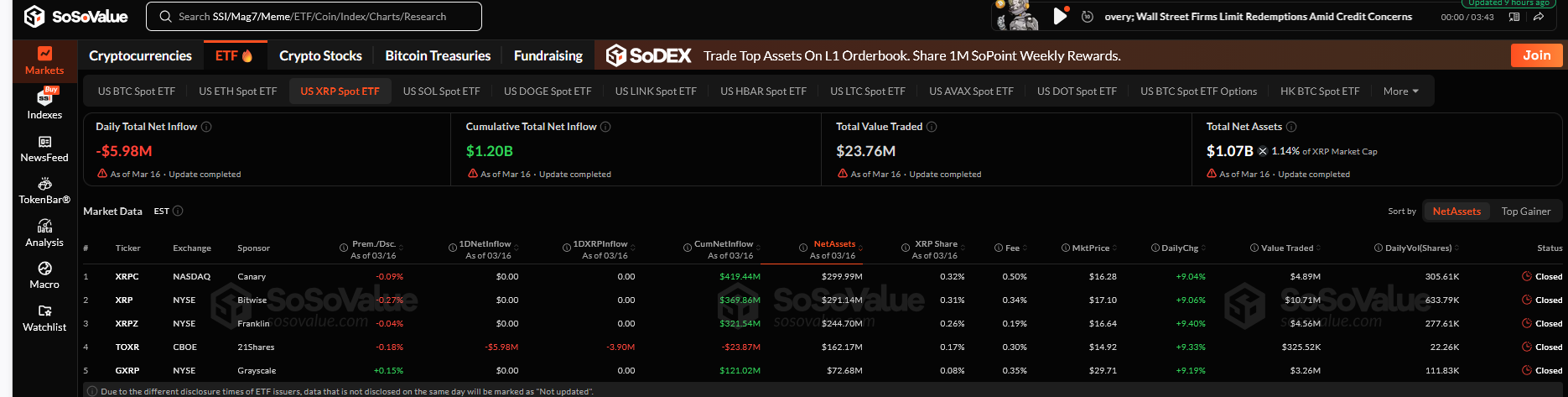Click the Prem./Dsc. column info icon
The image size is (1568, 397).
[344, 248]
